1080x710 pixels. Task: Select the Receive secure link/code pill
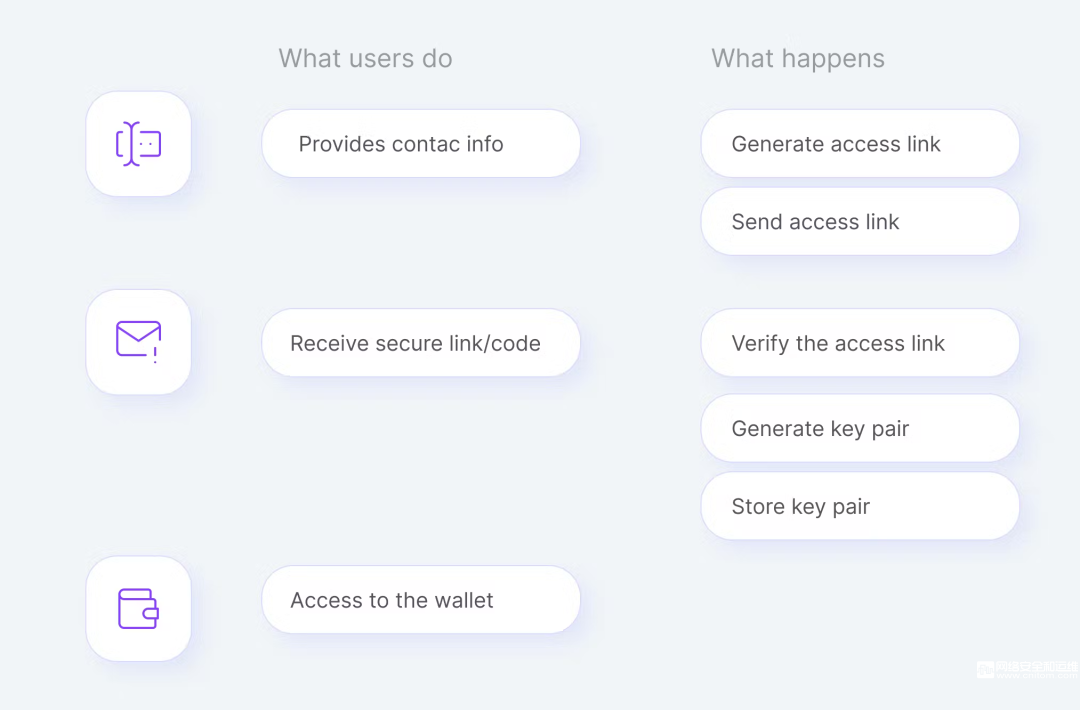421,342
